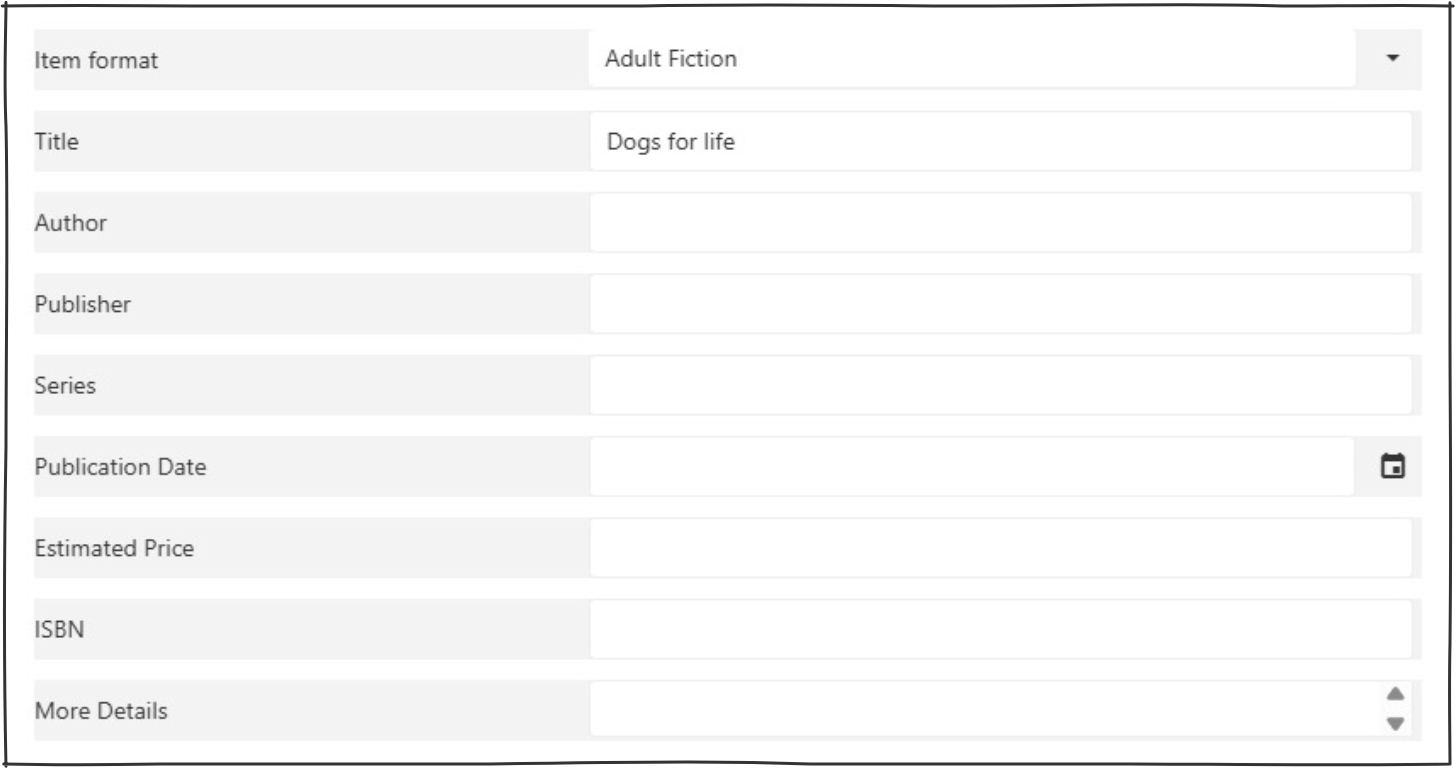Click the "Publication Date" label
Screen dimensions: 1456x770
(x=120, y=467)
